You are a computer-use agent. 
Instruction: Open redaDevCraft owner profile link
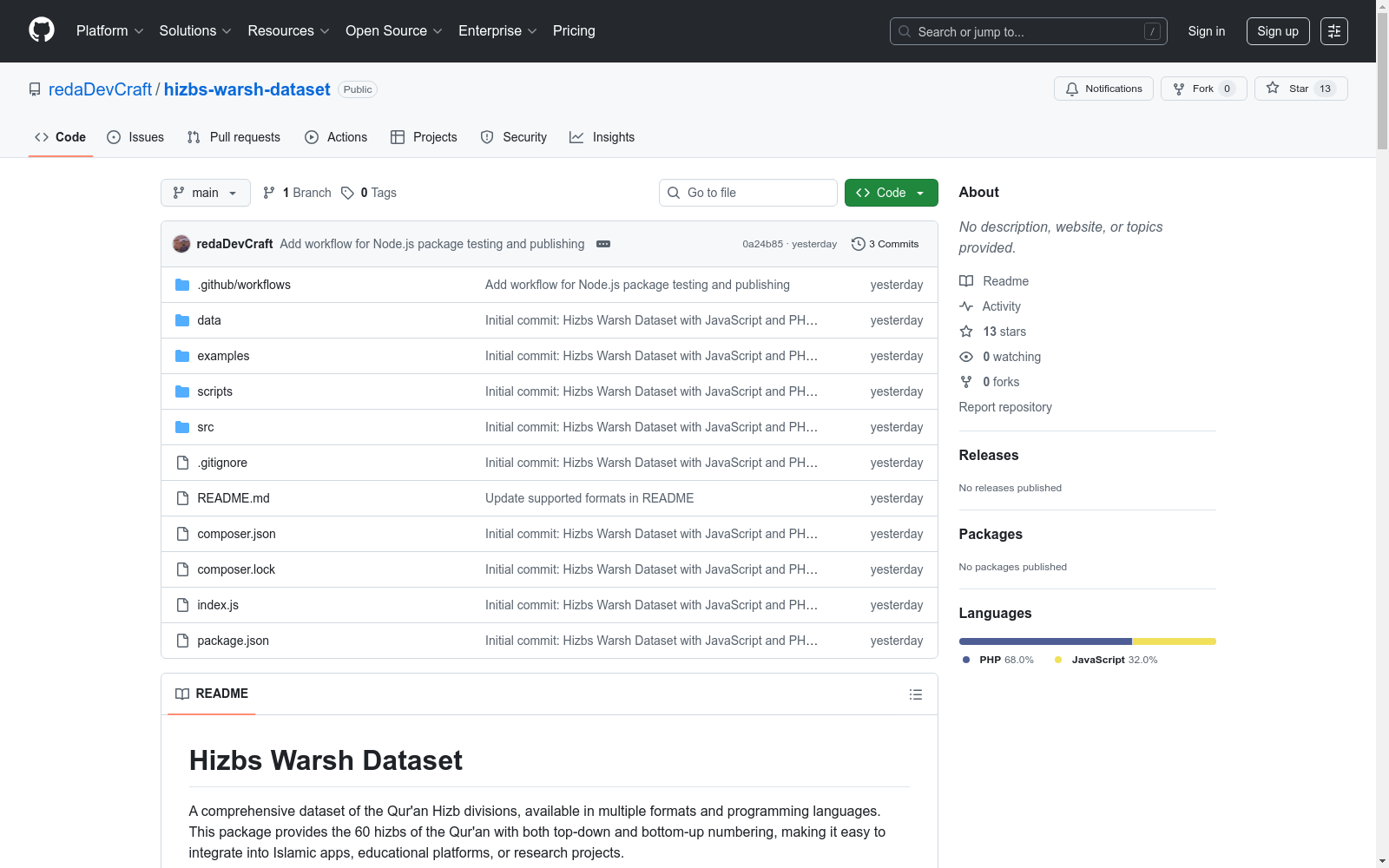point(100,89)
